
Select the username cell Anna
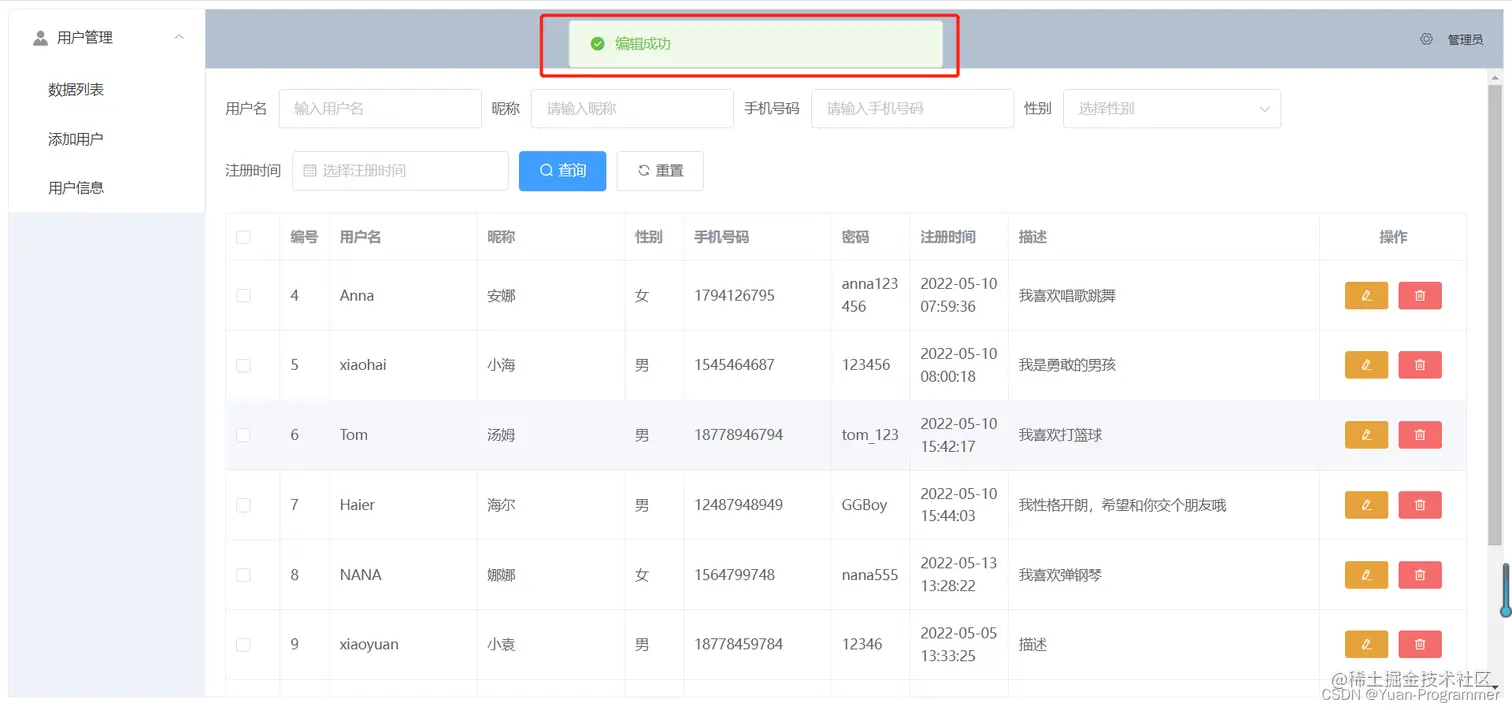(x=357, y=295)
